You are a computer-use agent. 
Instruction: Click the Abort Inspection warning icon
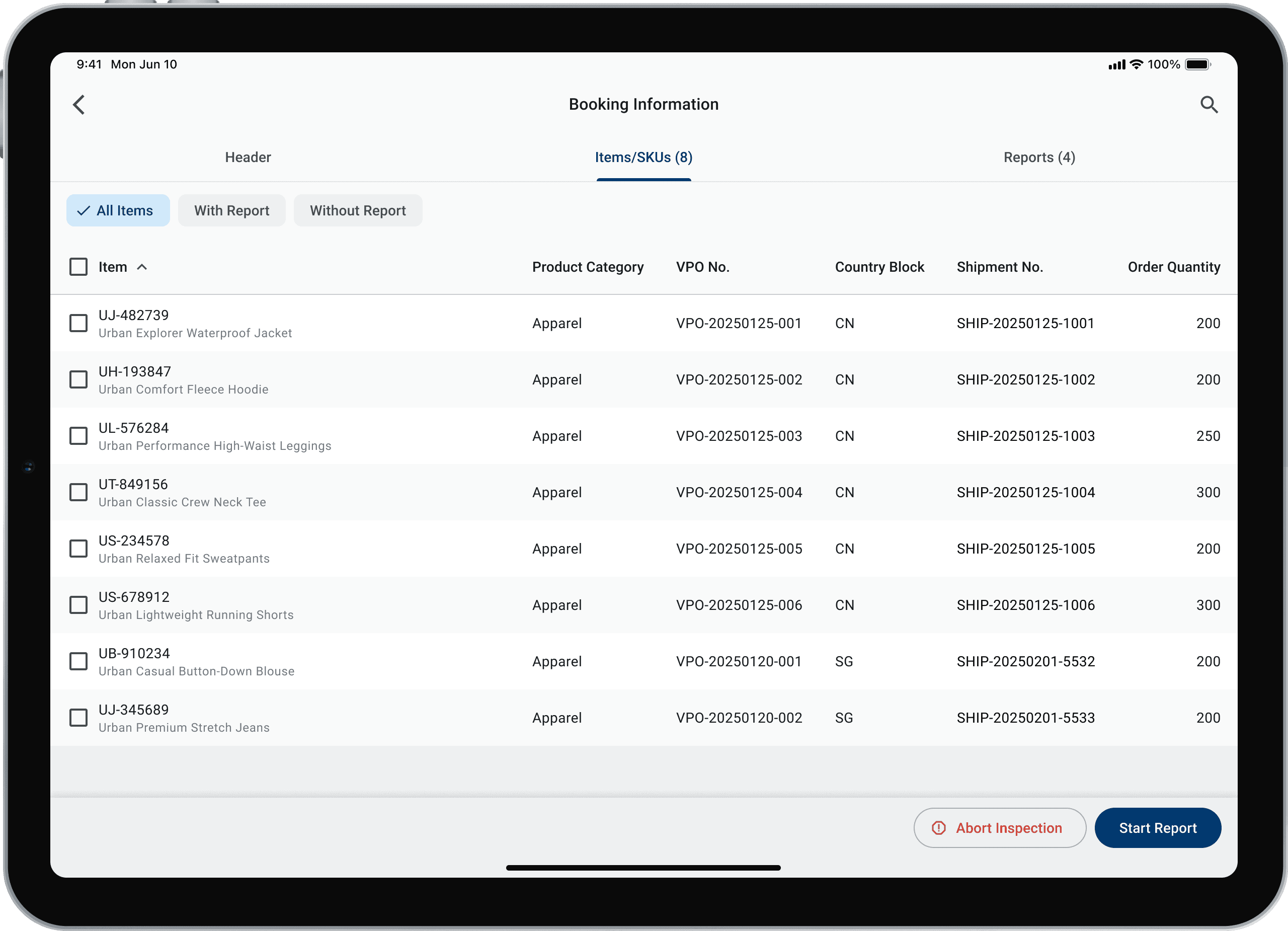(x=938, y=828)
